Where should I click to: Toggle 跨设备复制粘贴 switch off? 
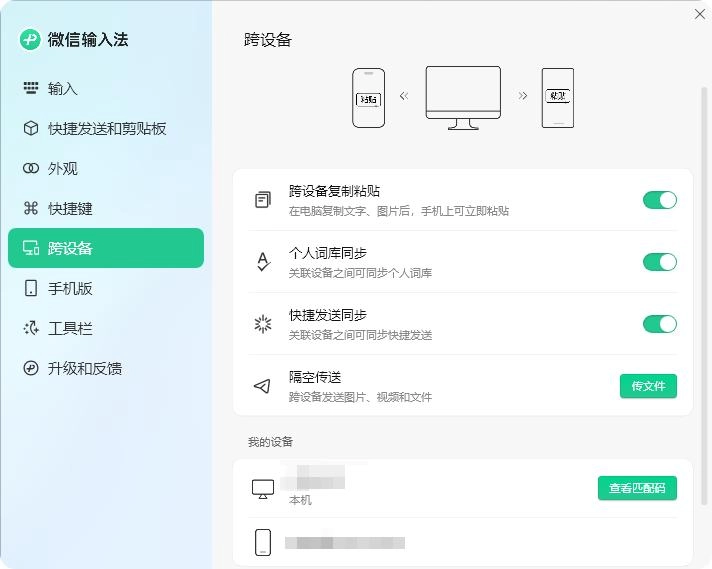click(x=660, y=200)
